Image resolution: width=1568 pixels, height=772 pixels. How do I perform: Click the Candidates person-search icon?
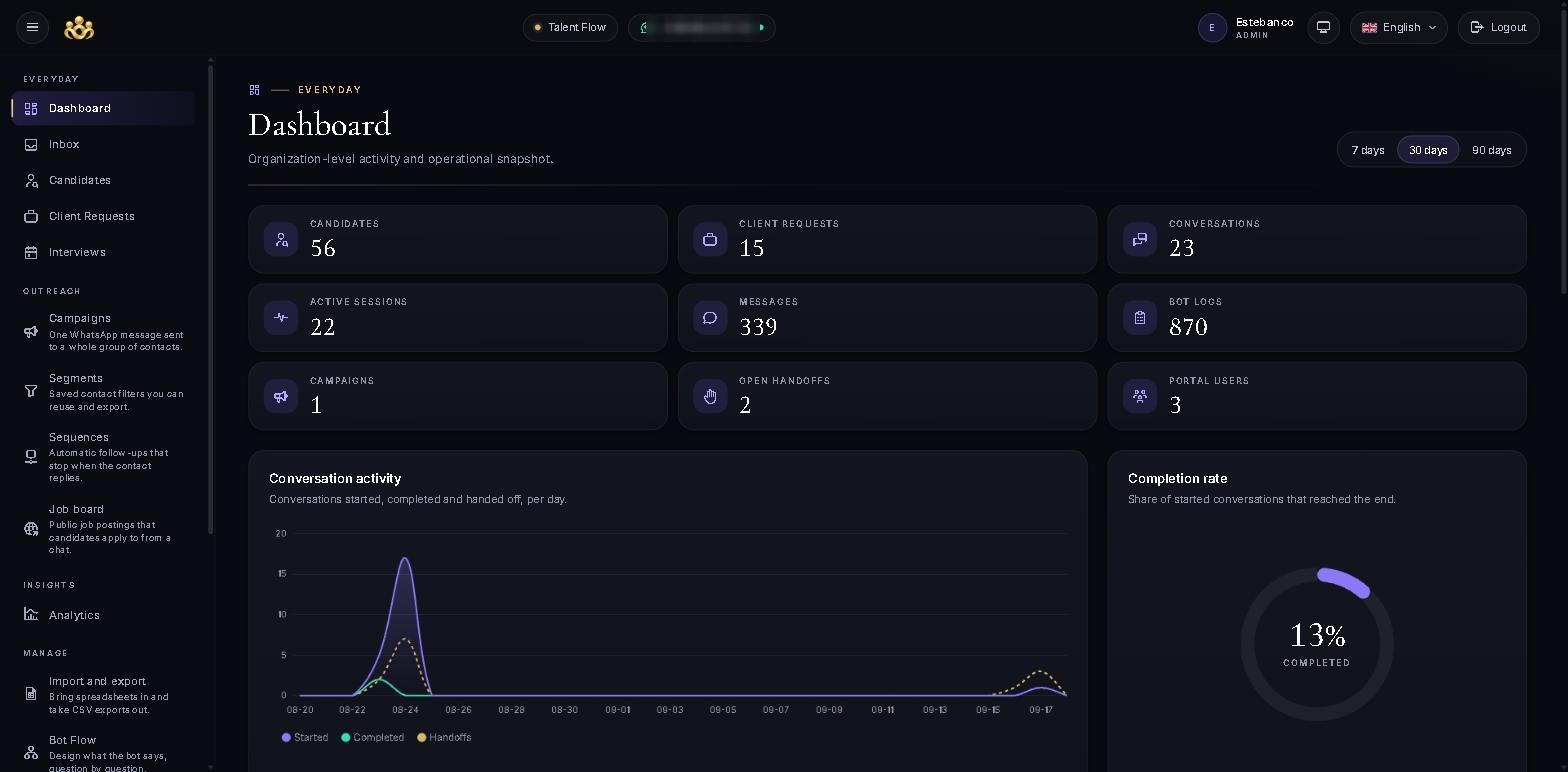click(x=31, y=180)
